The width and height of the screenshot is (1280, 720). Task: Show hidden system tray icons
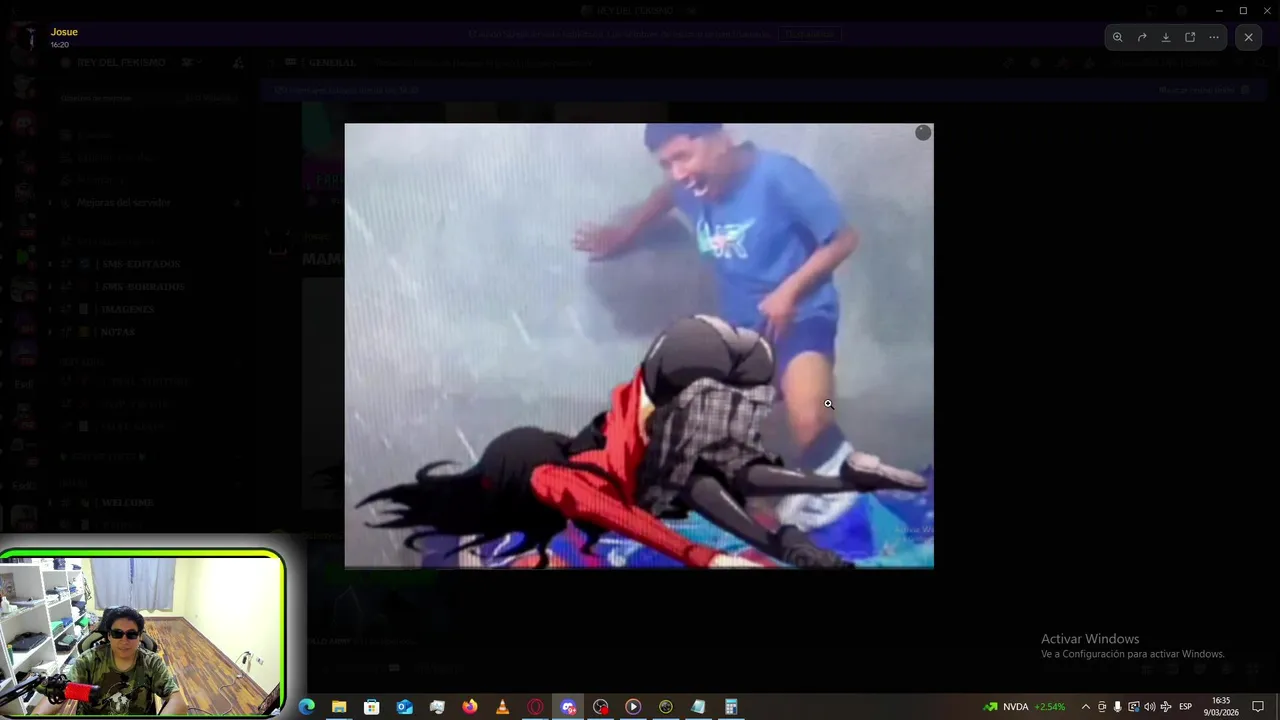point(1086,707)
